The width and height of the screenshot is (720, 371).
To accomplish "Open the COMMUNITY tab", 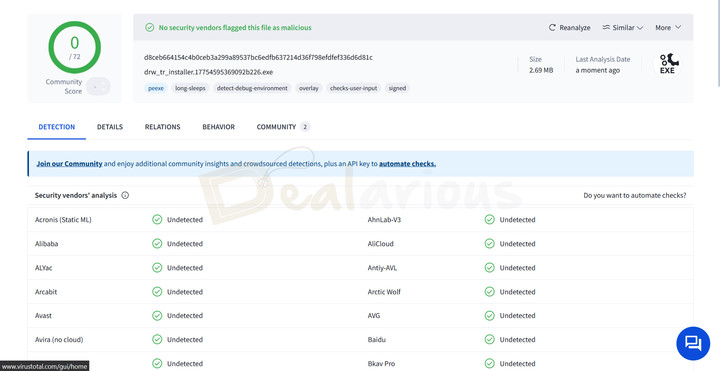I will (283, 127).
